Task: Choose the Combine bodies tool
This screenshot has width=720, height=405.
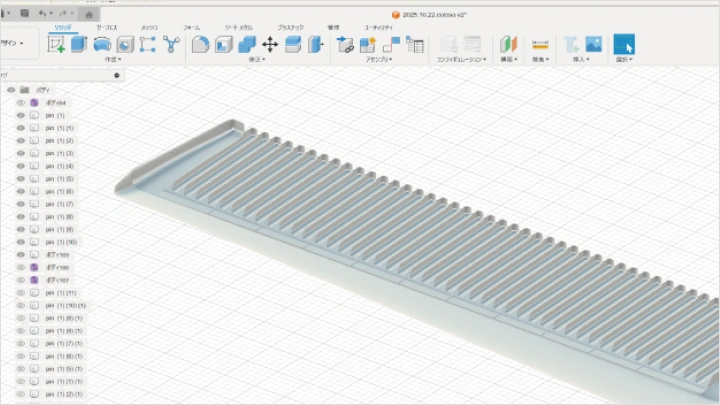Action: point(247,45)
